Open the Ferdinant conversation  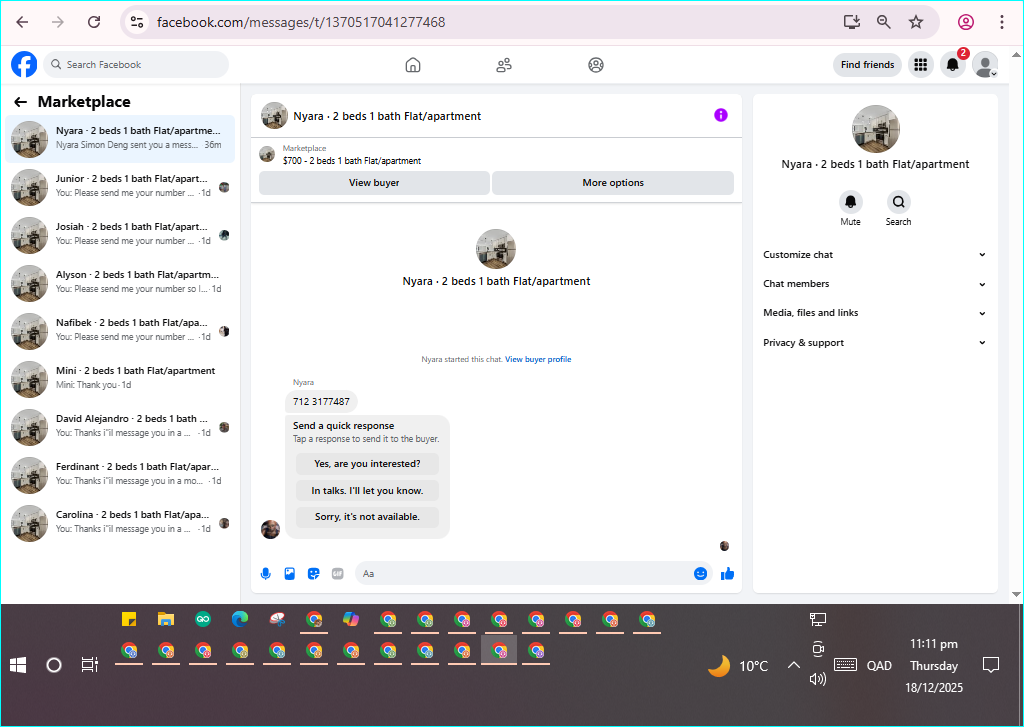(x=120, y=475)
